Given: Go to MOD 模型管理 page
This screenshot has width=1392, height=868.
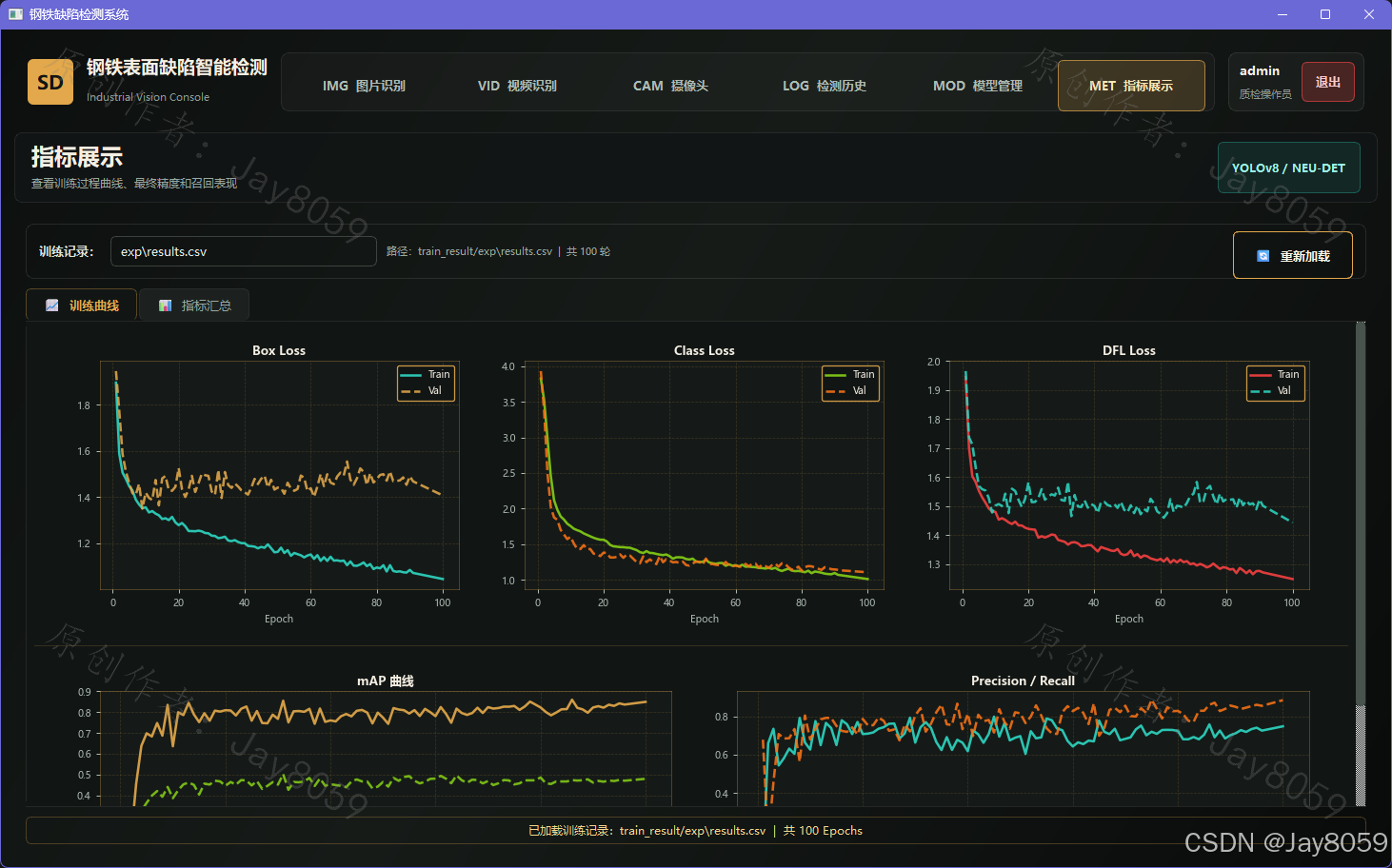Looking at the screenshot, I should point(978,86).
